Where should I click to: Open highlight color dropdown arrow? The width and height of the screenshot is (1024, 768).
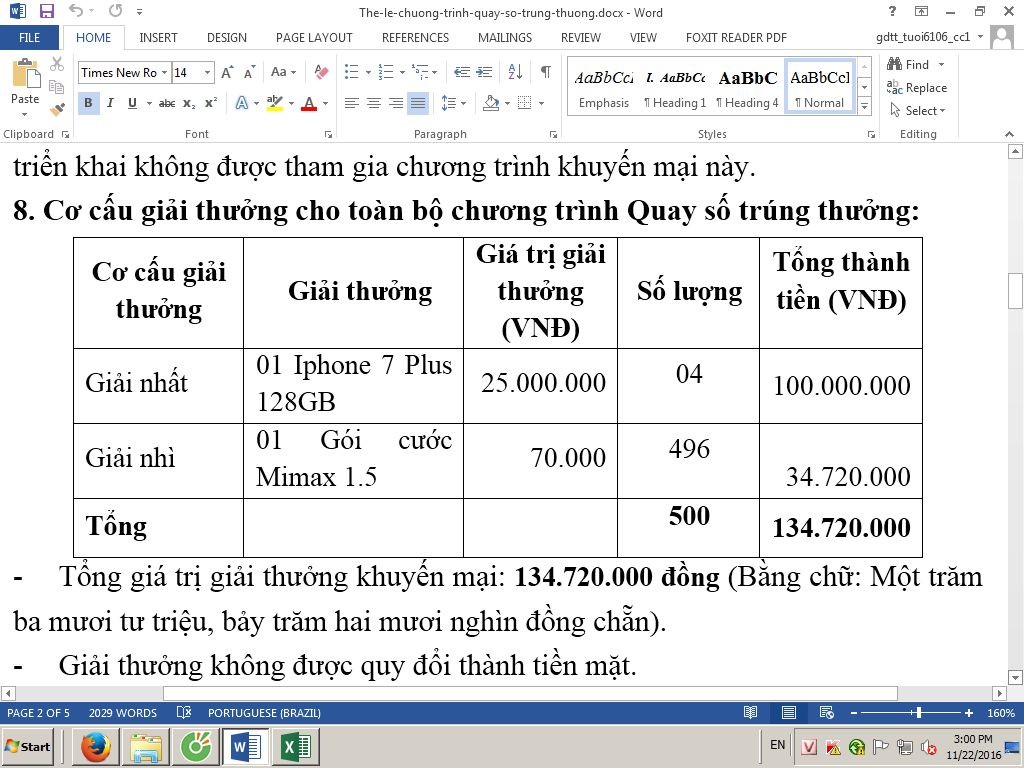tap(291, 103)
